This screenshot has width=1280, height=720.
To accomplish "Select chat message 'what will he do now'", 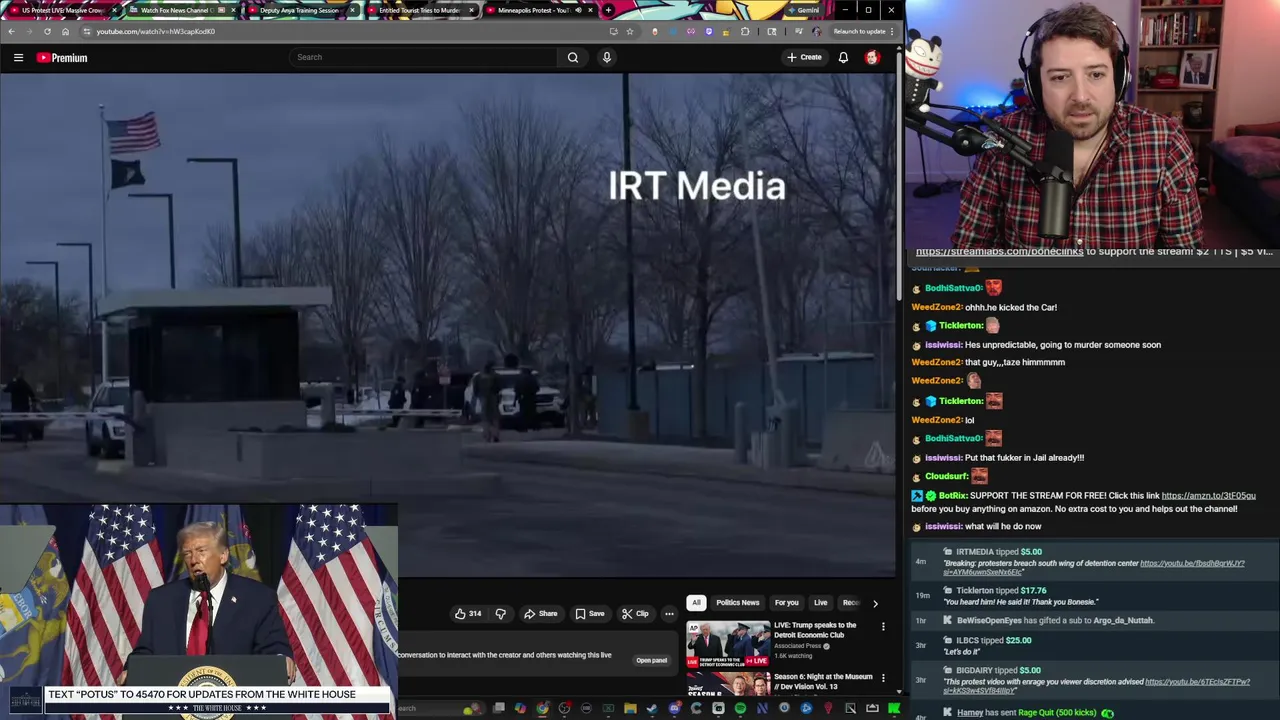I will 1003,526.
